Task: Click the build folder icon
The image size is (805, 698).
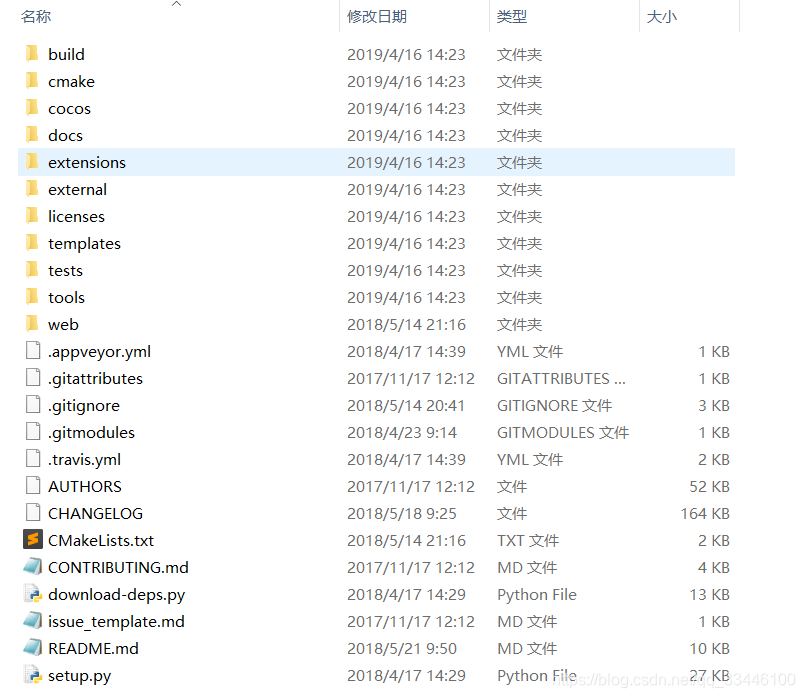Action: pos(32,53)
